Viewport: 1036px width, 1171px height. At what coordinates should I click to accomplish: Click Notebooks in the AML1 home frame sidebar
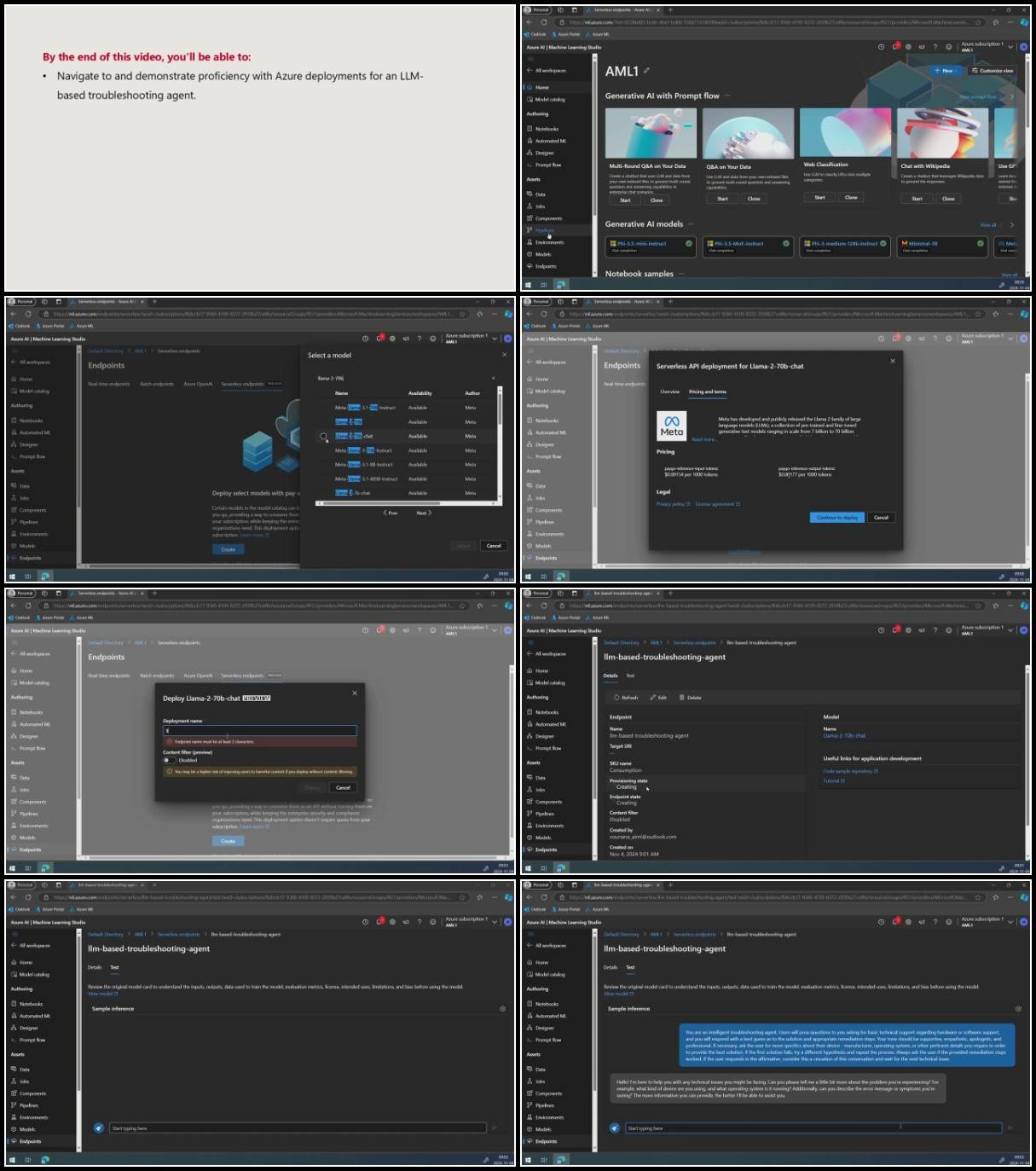[547, 129]
